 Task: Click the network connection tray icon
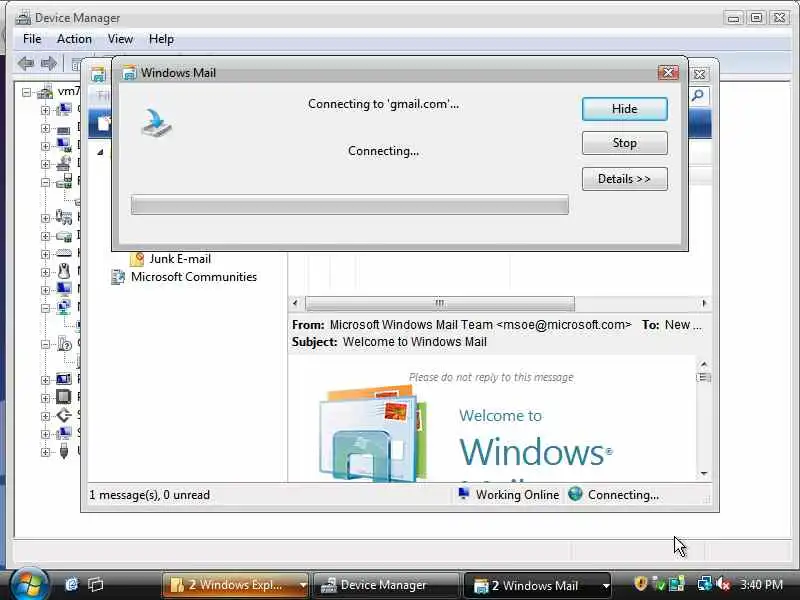click(x=705, y=584)
